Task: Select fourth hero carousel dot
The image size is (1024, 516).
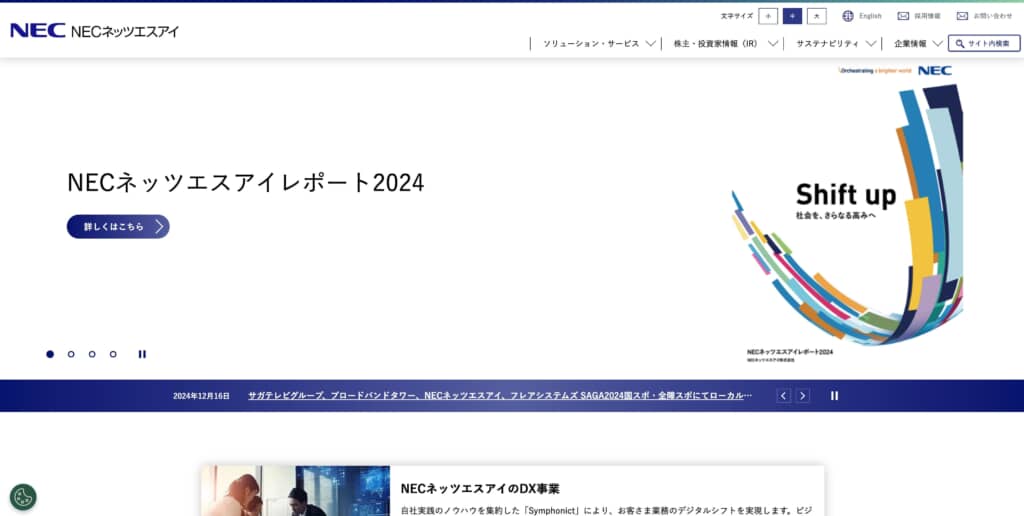Action: [x=113, y=354]
